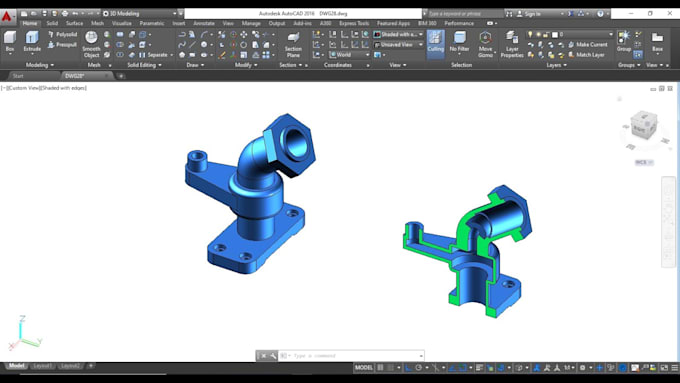This screenshot has height=383, width=680.
Task: Click the Smooth Object mesh tool
Action: click(91, 44)
